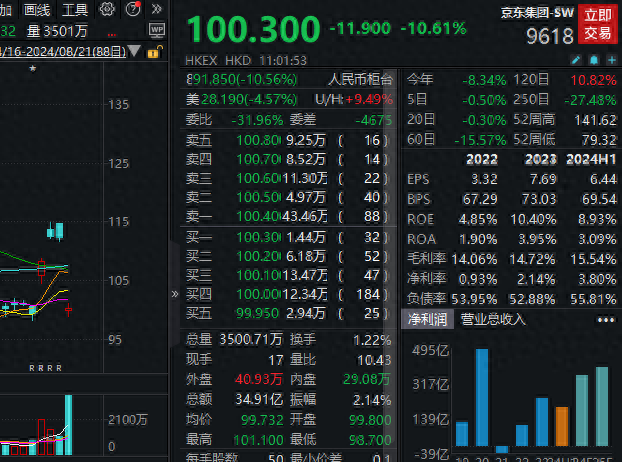622x462 pixels.
Task: Click the ROE 2024H1 value 8.93%
Action: click(x=597, y=219)
